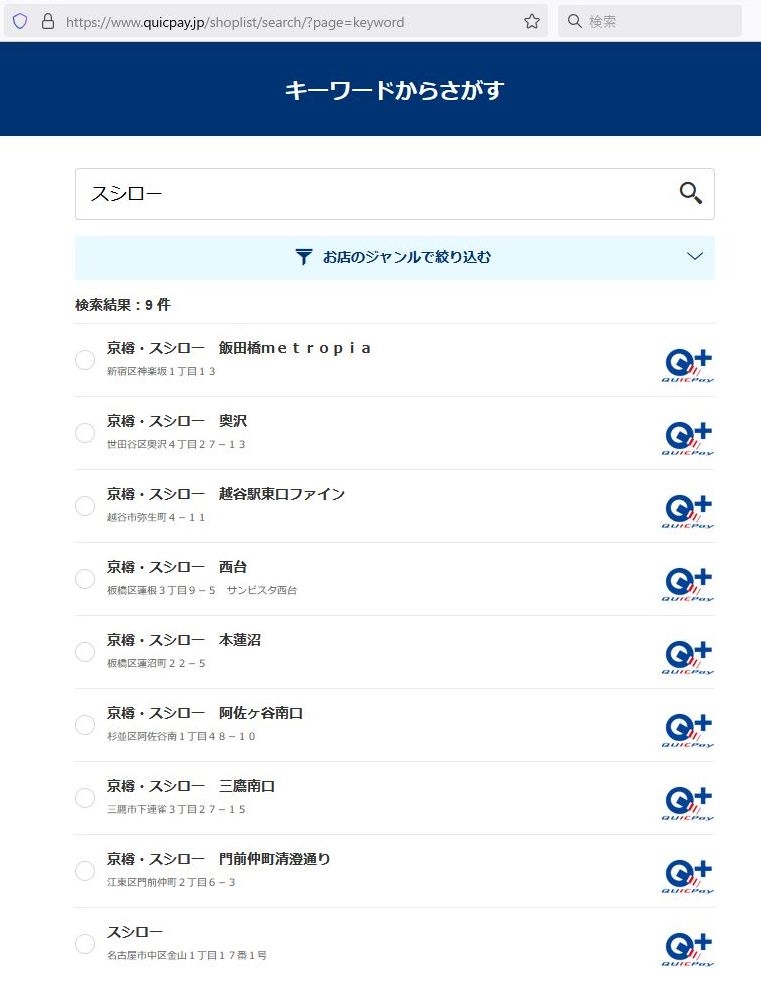Click QUICPay+ logo in the 奥沢 row
The width and height of the screenshot is (761, 993).
click(688, 438)
